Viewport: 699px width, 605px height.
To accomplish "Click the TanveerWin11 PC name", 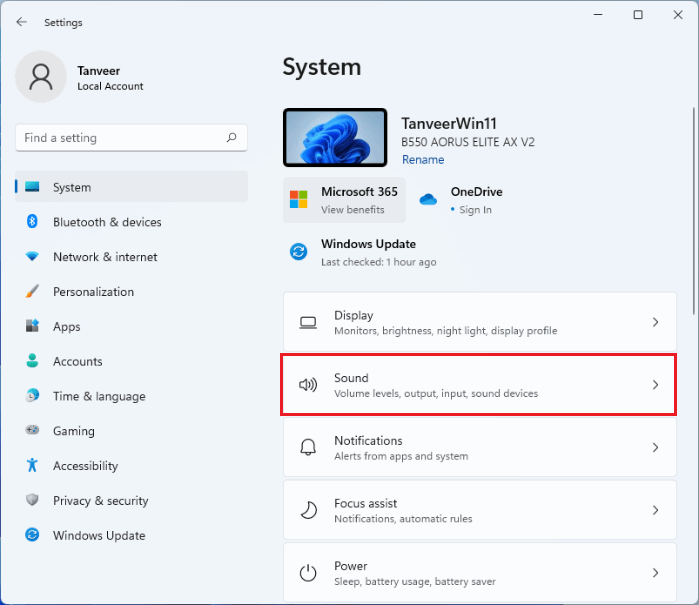I will tap(448, 123).
